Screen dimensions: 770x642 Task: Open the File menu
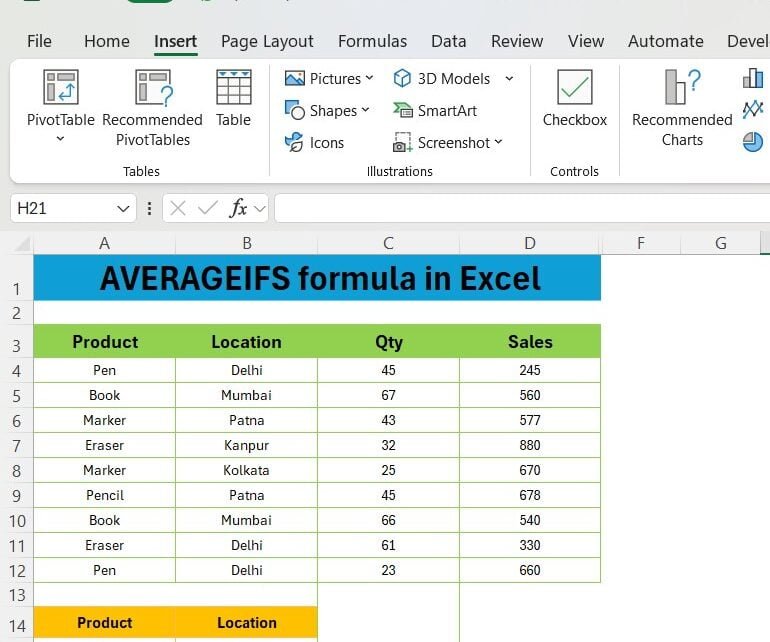pyautogui.click(x=39, y=41)
